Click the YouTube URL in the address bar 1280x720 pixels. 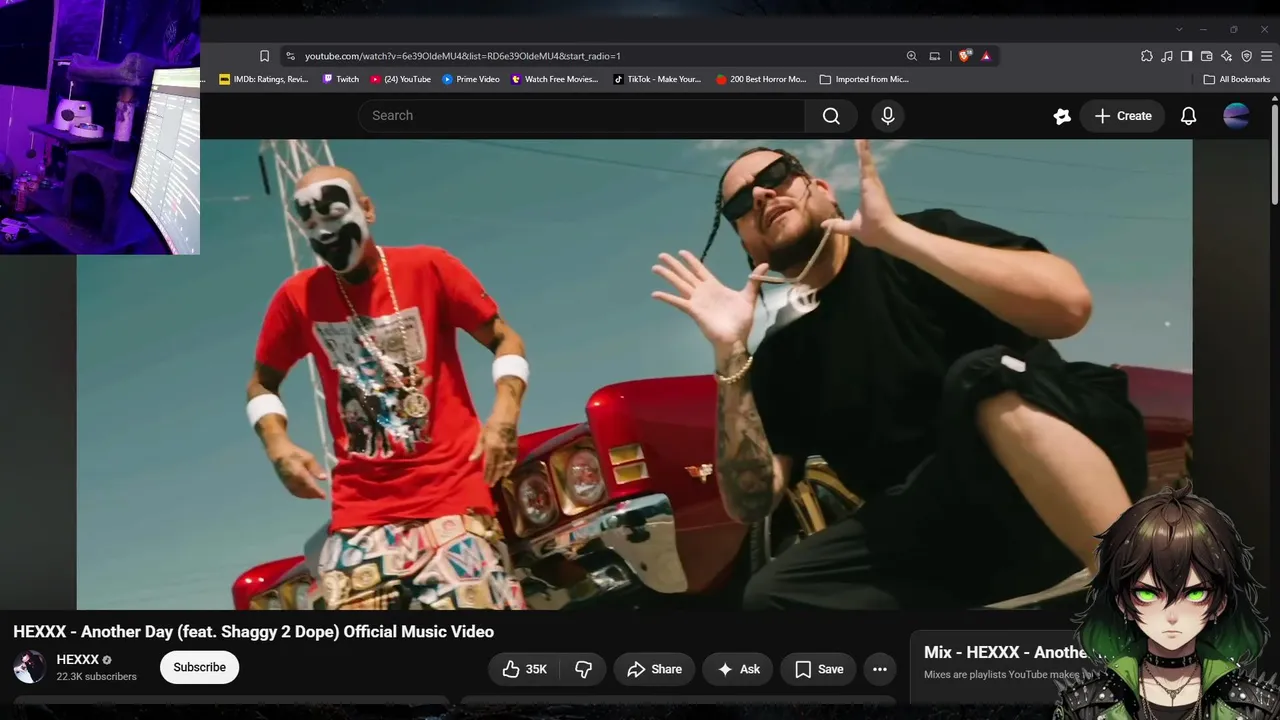tap(462, 56)
